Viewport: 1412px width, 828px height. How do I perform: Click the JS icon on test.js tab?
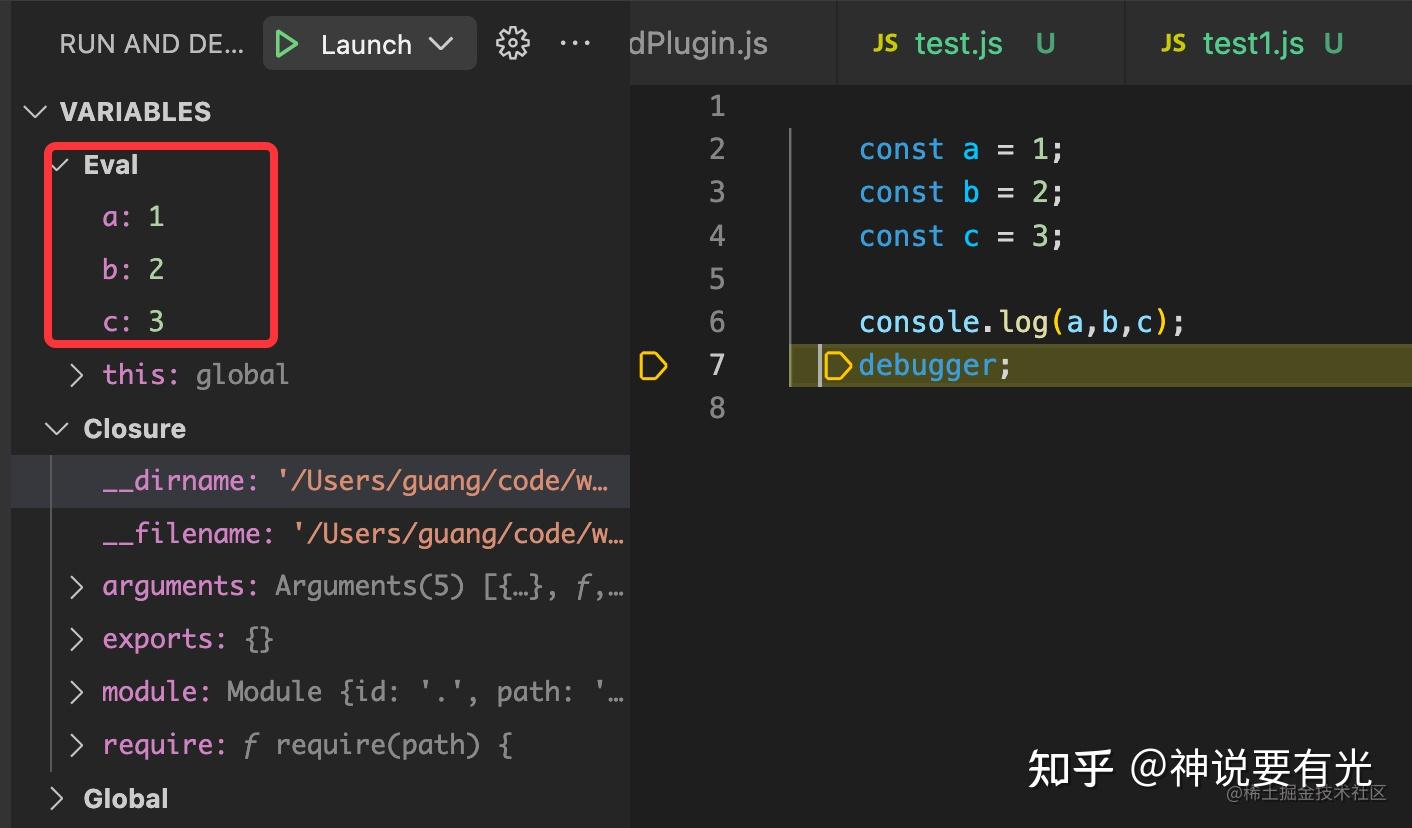(886, 43)
